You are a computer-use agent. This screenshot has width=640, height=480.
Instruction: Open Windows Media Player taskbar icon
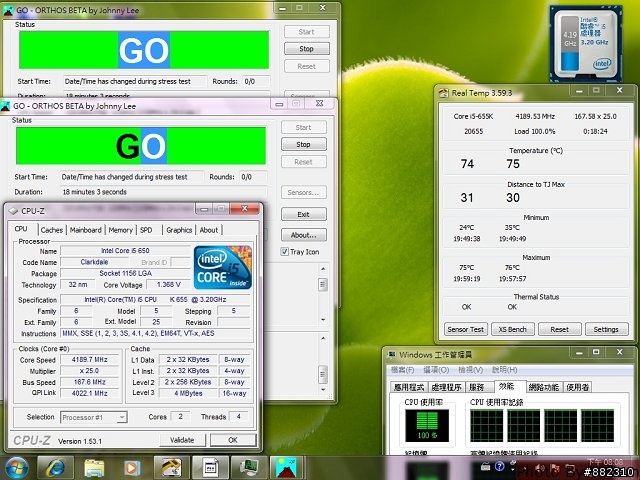(131, 468)
